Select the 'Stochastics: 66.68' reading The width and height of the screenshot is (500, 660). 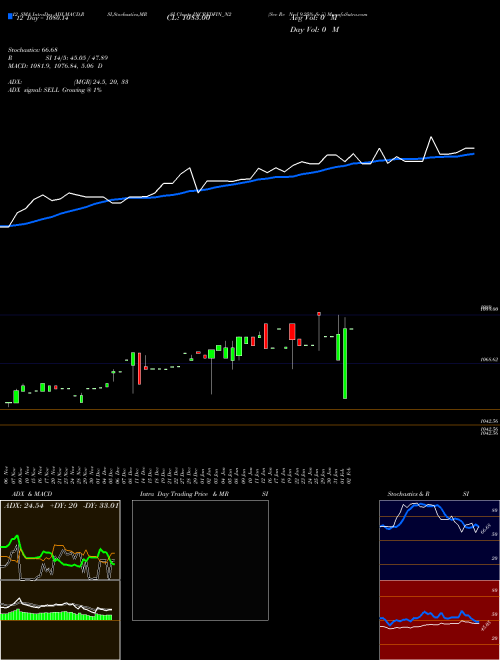32,50
